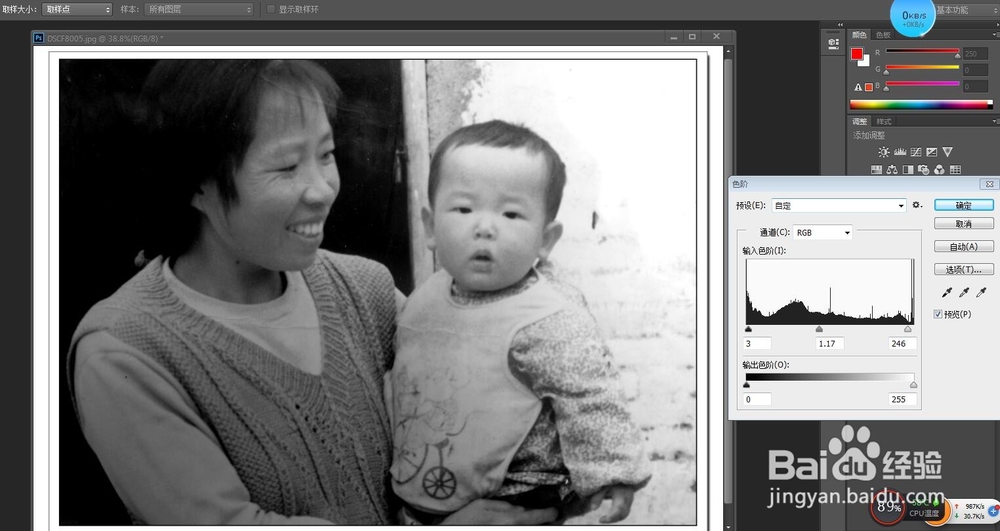Click the collapsed panel icon in the dock strip

coord(833,43)
